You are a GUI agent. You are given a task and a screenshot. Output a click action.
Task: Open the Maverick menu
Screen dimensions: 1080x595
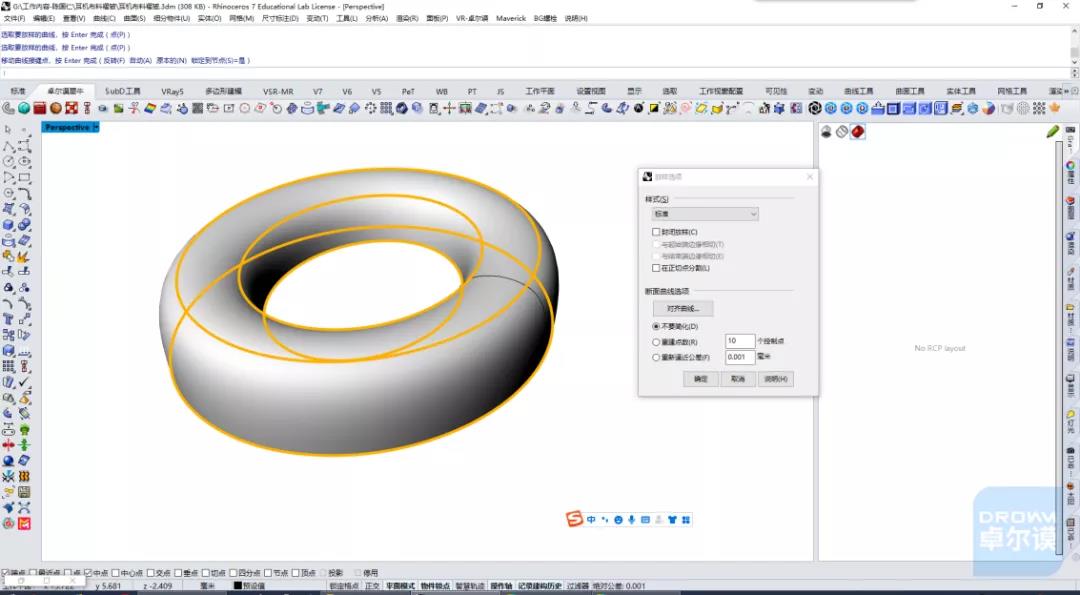[510, 19]
